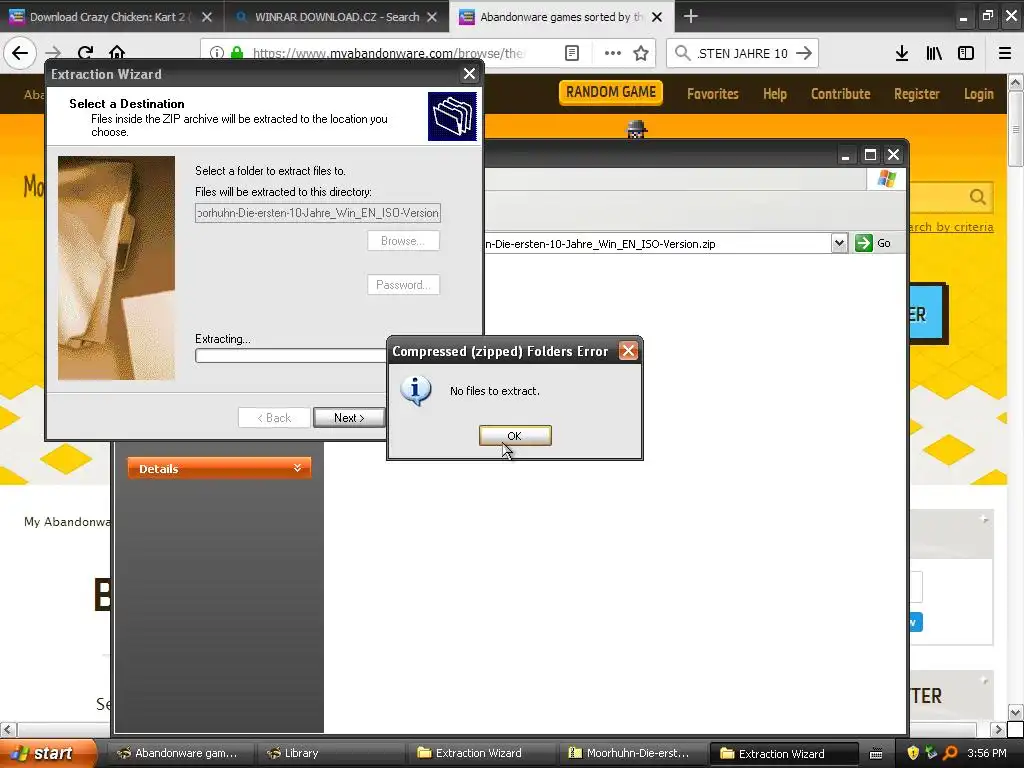Image resolution: width=1024 pixels, height=768 pixels.
Task: Open page actions three-dot menu
Action: 613,53
